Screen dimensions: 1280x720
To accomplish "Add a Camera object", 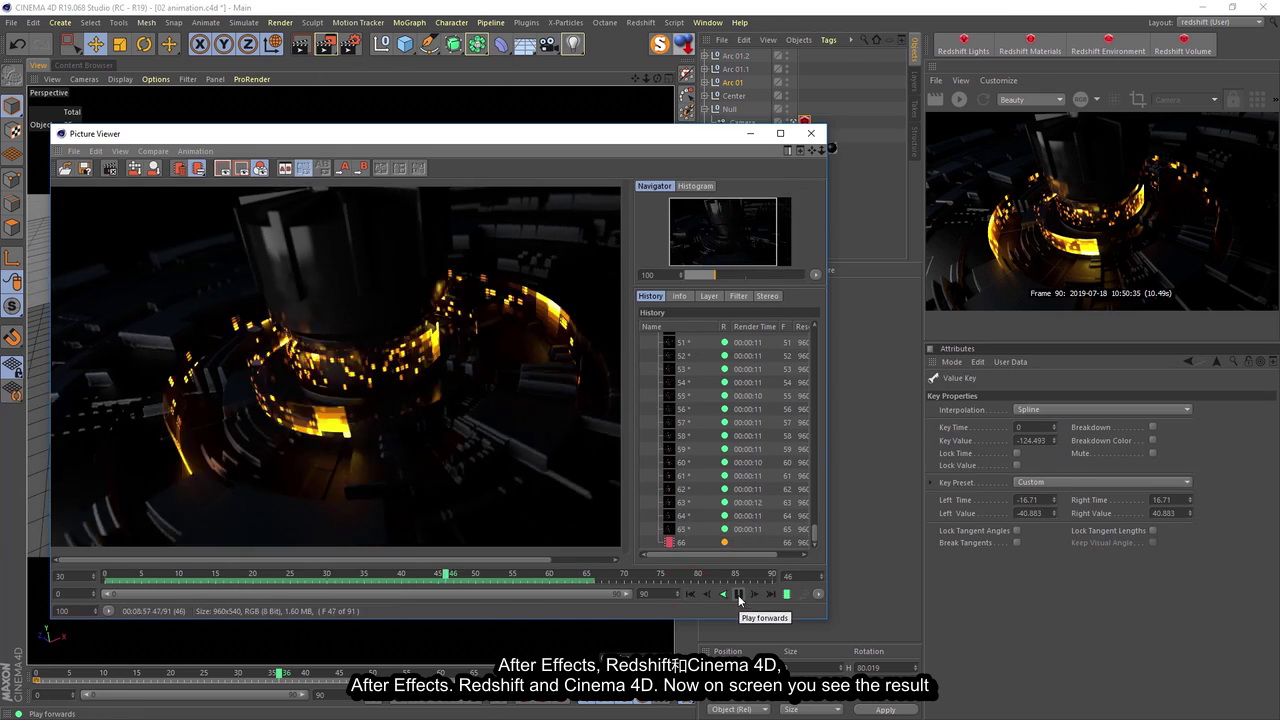I will click(x=548, y=44).
